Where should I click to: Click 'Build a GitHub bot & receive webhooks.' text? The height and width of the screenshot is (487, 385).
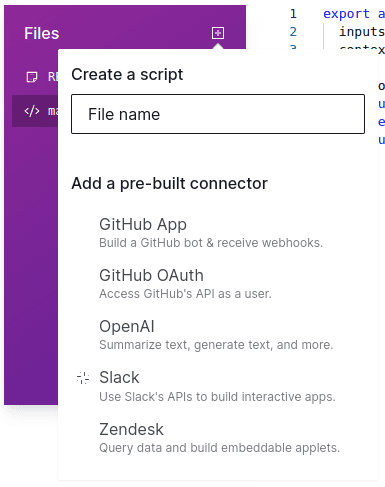tap(211, 243)
